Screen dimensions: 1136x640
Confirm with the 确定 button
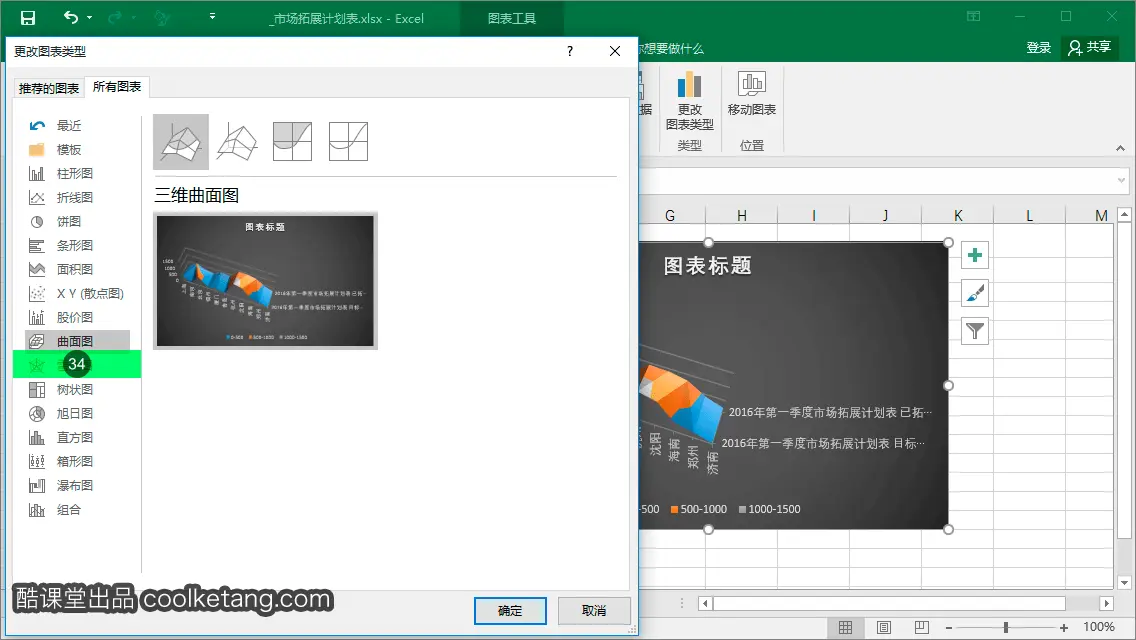510,610
